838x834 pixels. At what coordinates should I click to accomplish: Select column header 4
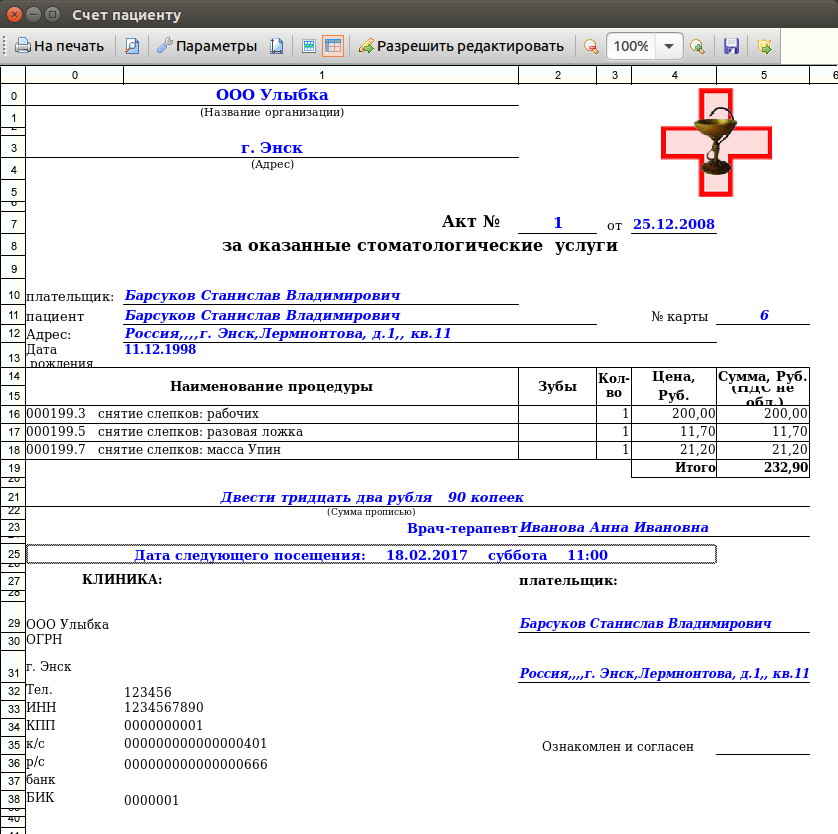(x=674, y=75)
